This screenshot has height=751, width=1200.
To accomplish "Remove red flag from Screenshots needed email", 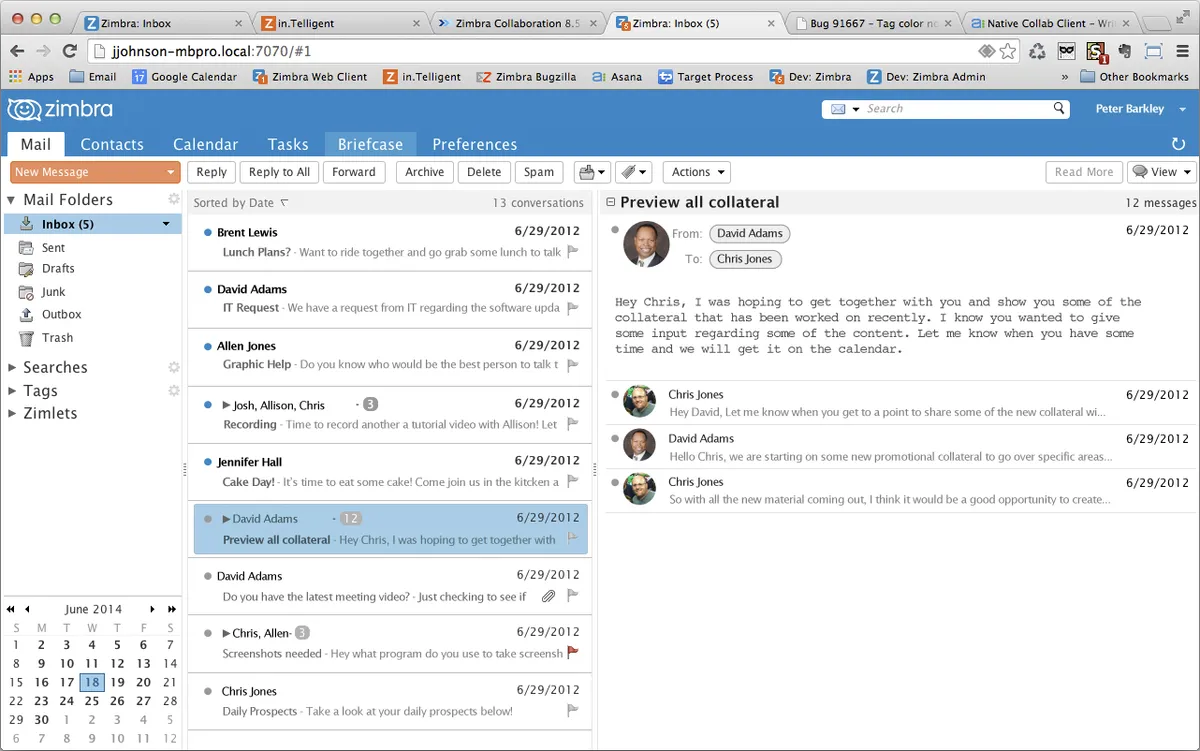I will (x=573, y=653).
